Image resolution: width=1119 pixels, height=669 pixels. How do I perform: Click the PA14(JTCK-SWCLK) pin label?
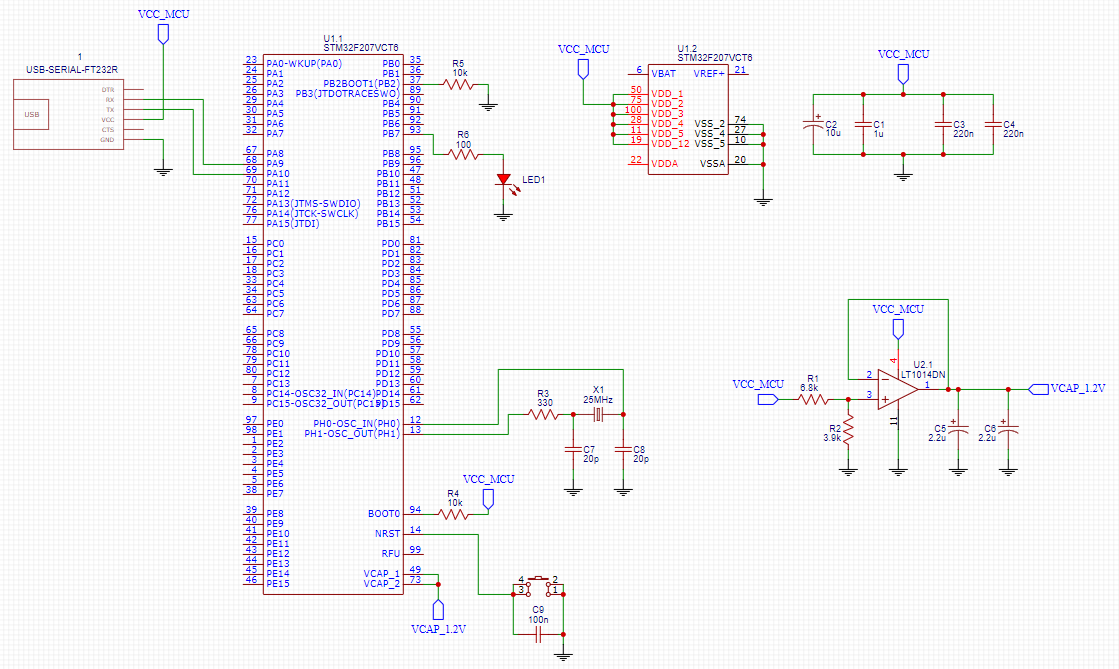[x=313, y=213]
